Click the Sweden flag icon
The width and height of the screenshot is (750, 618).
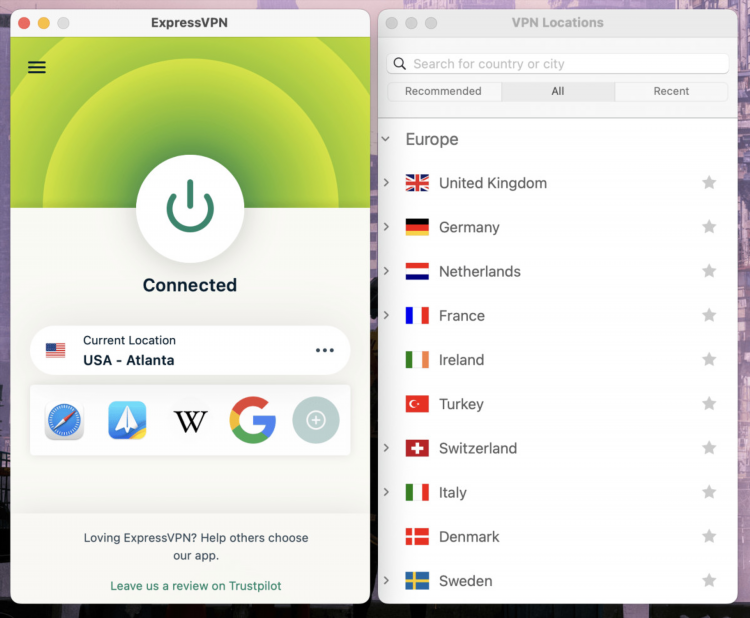tap(417, 581)
